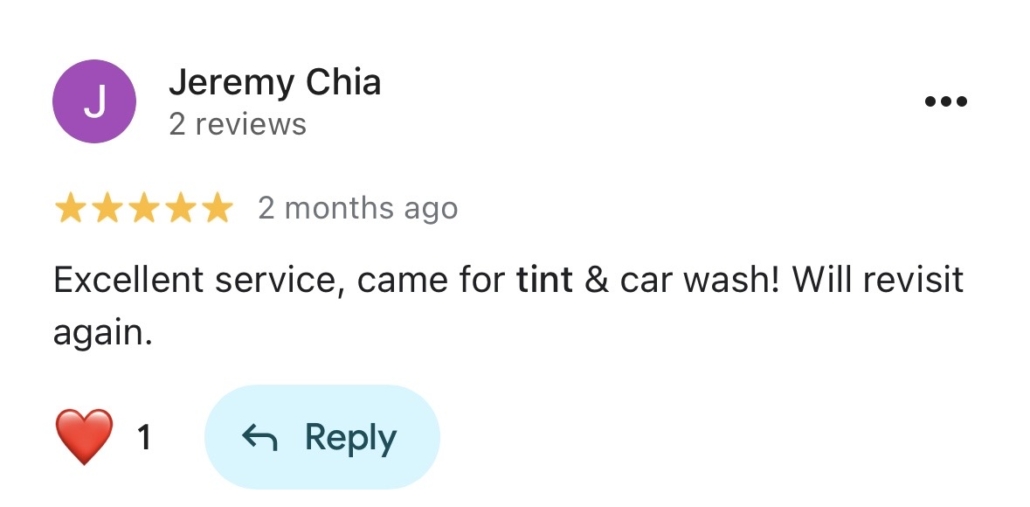Open the three-dot more options menu
The image size is (1030, 507).
coord(945,102)
